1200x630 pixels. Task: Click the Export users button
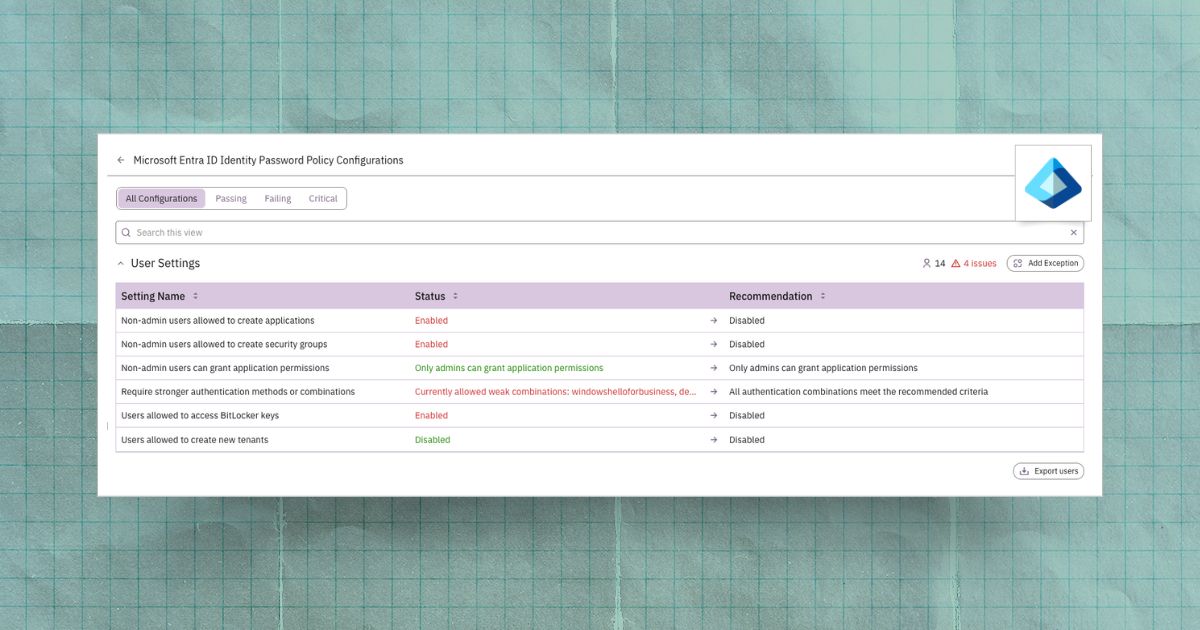click(x=1048, y=471)
